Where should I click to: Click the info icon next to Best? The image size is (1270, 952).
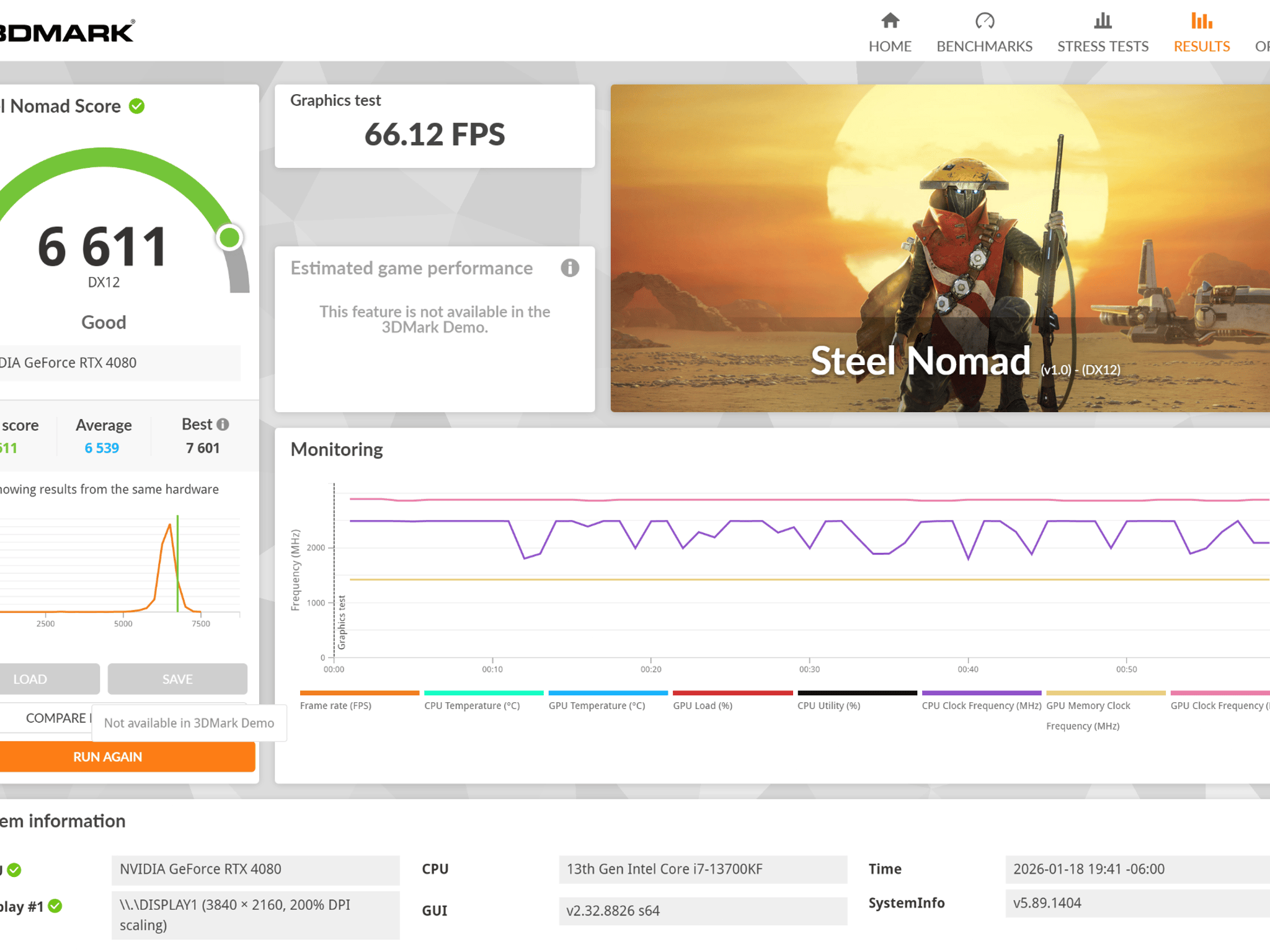[223, 425]
